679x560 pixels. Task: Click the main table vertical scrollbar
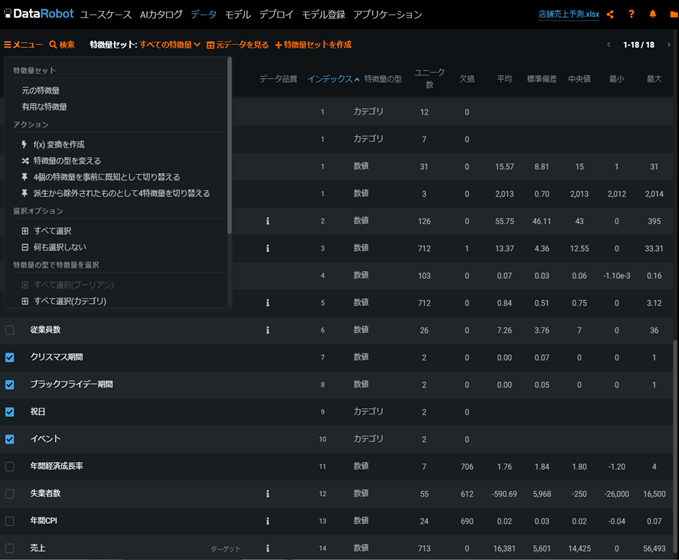point(675,448)
